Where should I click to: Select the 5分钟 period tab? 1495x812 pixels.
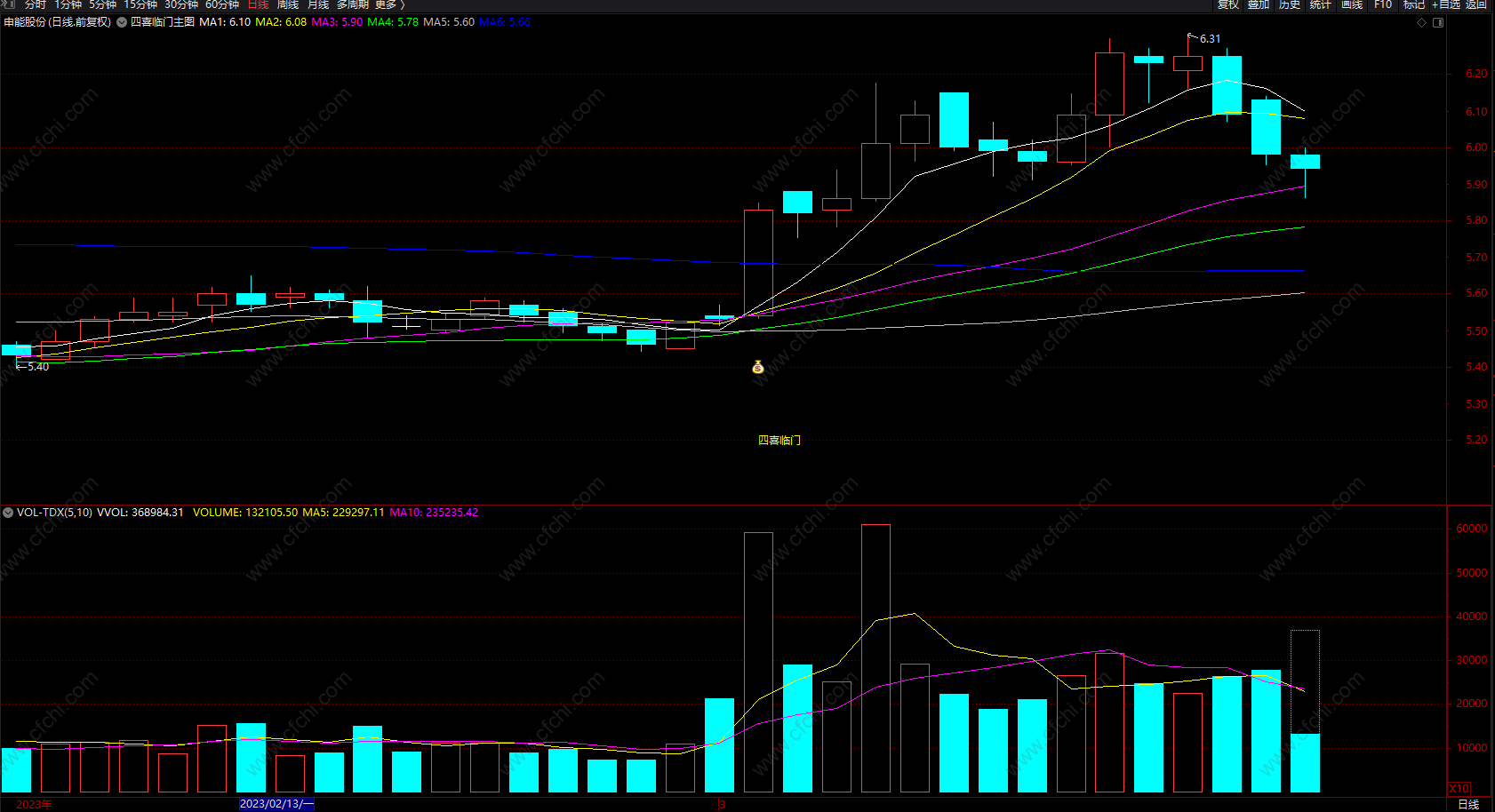[x=102, y=4]
